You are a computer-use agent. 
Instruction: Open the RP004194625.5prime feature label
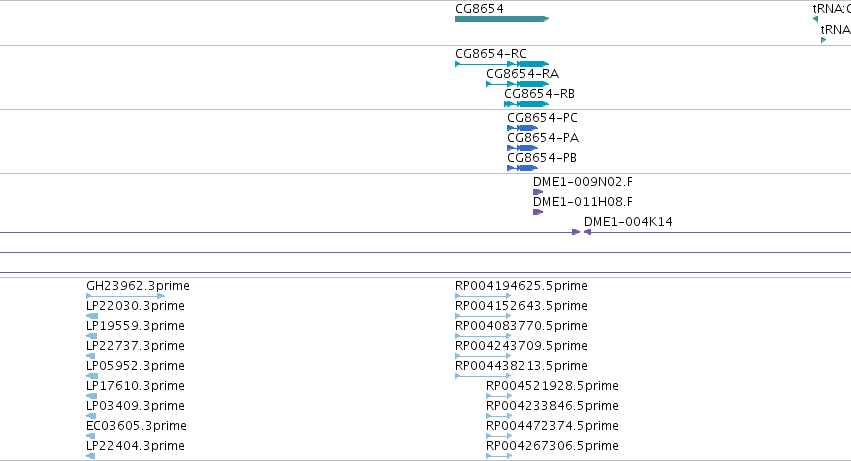point(521,286)
